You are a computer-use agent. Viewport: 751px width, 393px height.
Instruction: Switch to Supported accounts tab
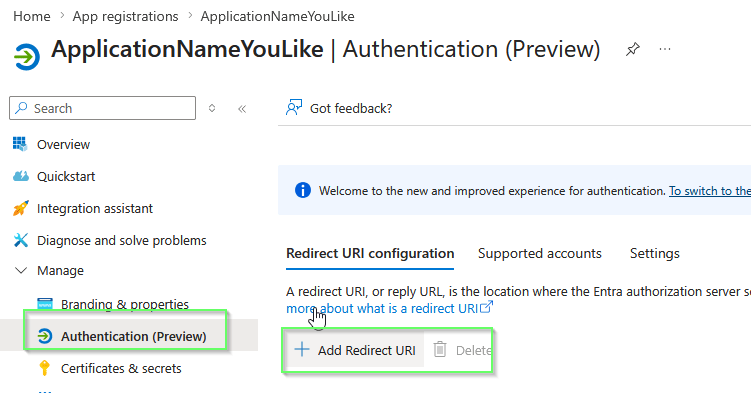pyautogui.click(x=540, y=253)
